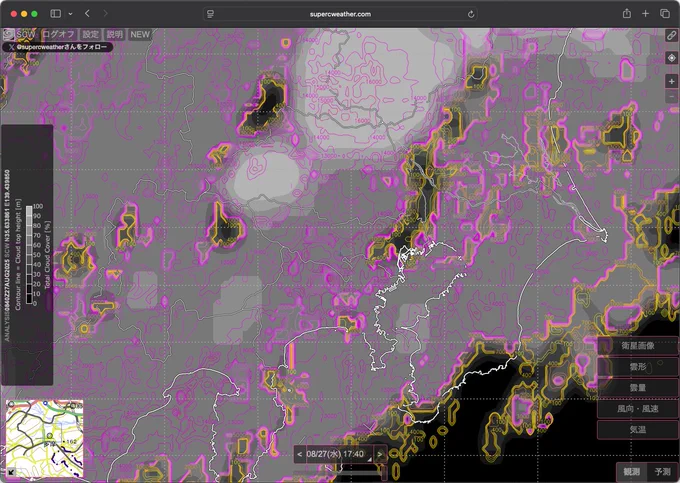Switch to 予測 forecast tab

pos(662,471)
